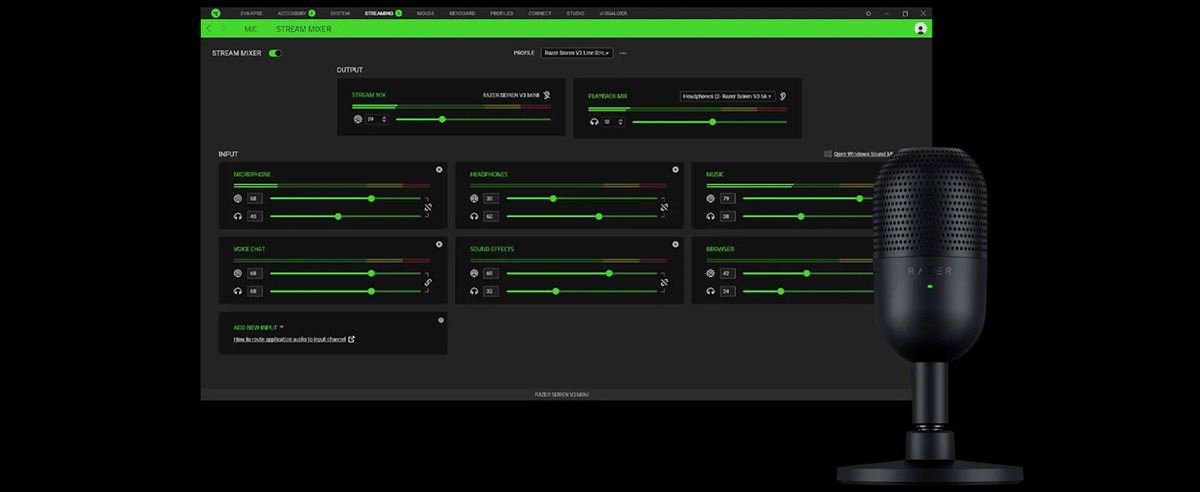
Task: Go forward with the right arrow
Action: 223,29
